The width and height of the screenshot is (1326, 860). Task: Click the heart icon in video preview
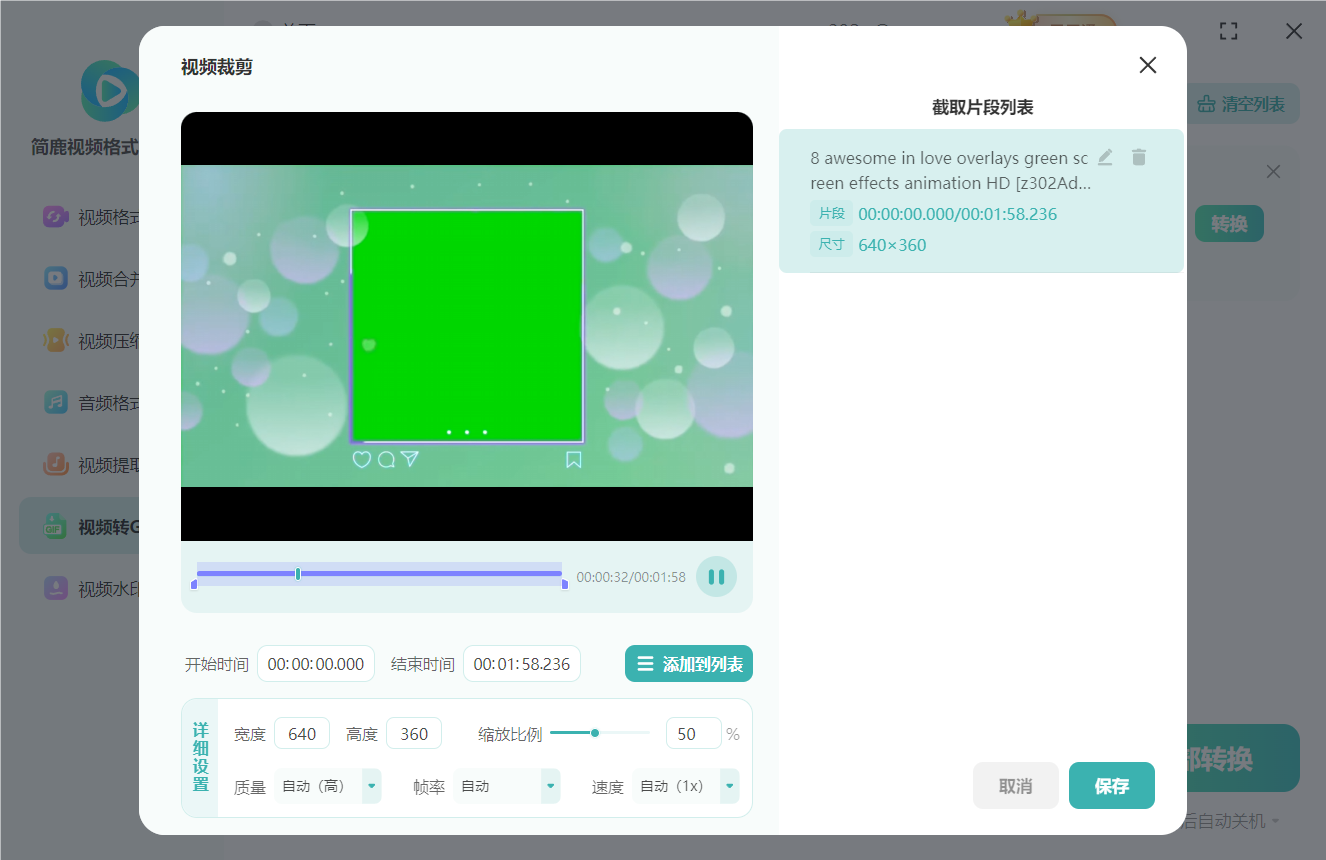(362, 459)
